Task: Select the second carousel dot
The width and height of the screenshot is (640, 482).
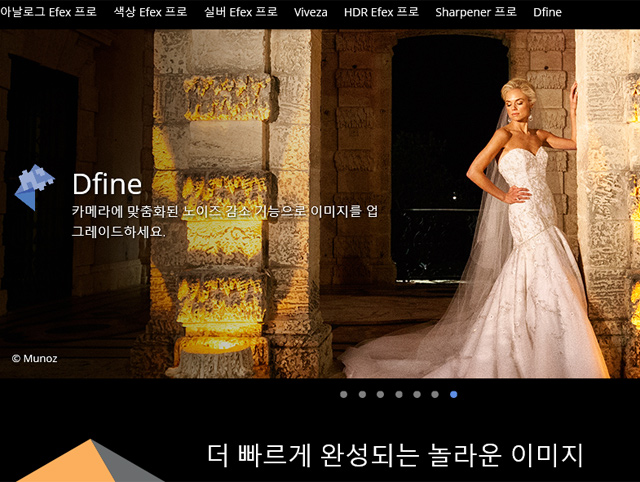Action: pyautogui.click(x=362, y=394)
